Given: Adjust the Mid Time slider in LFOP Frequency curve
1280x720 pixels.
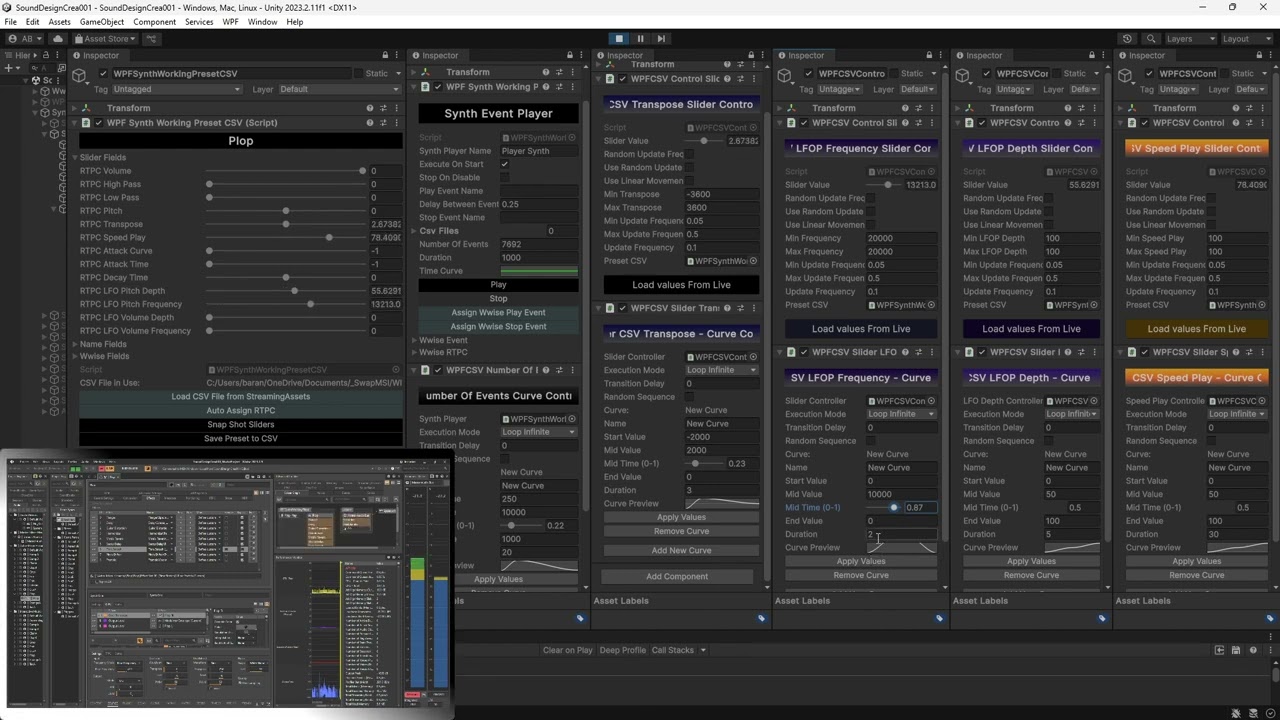Looking at the screenshot, I should tap(883, 508).
